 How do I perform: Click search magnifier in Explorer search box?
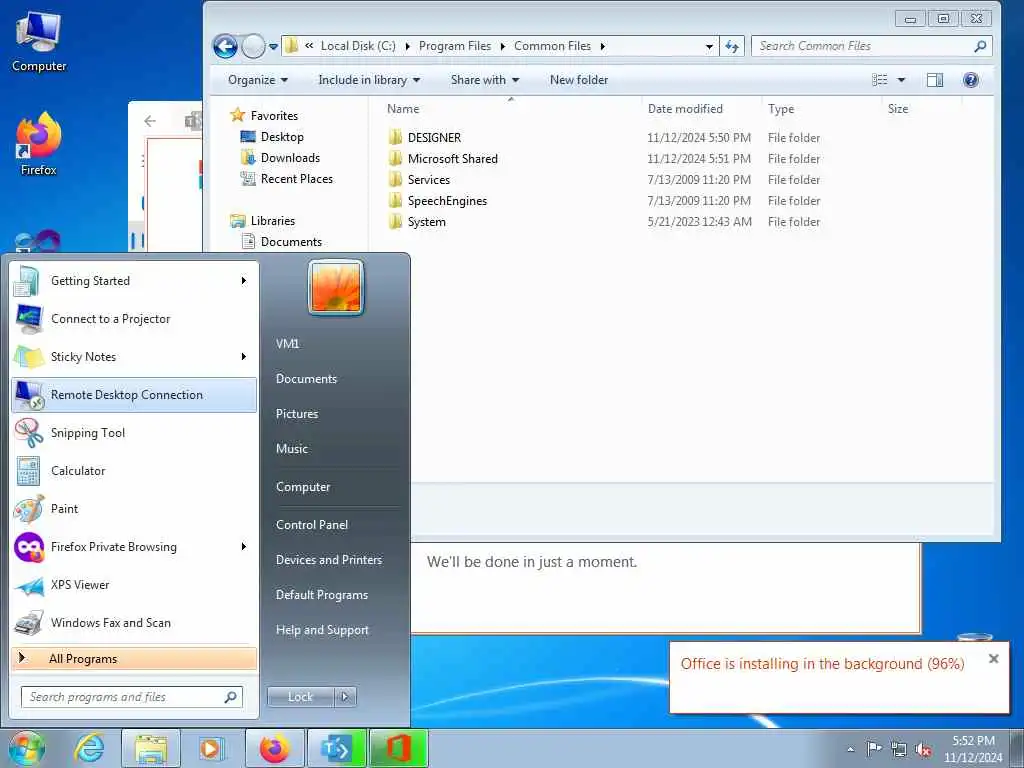(x=980, y=46)
